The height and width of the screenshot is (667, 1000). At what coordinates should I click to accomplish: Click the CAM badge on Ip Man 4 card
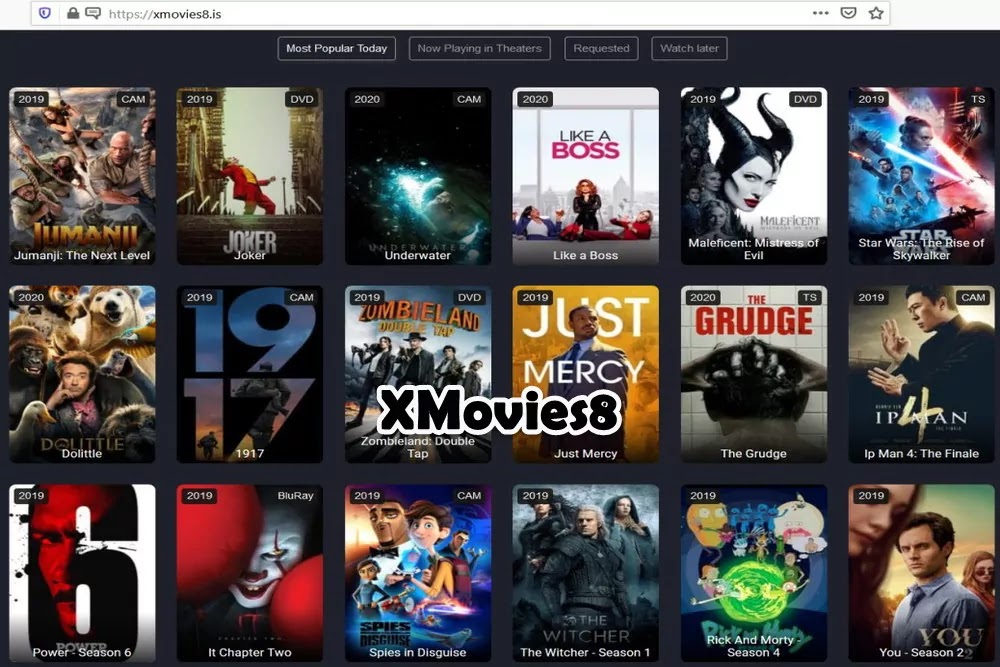click(x=973, y=297)
